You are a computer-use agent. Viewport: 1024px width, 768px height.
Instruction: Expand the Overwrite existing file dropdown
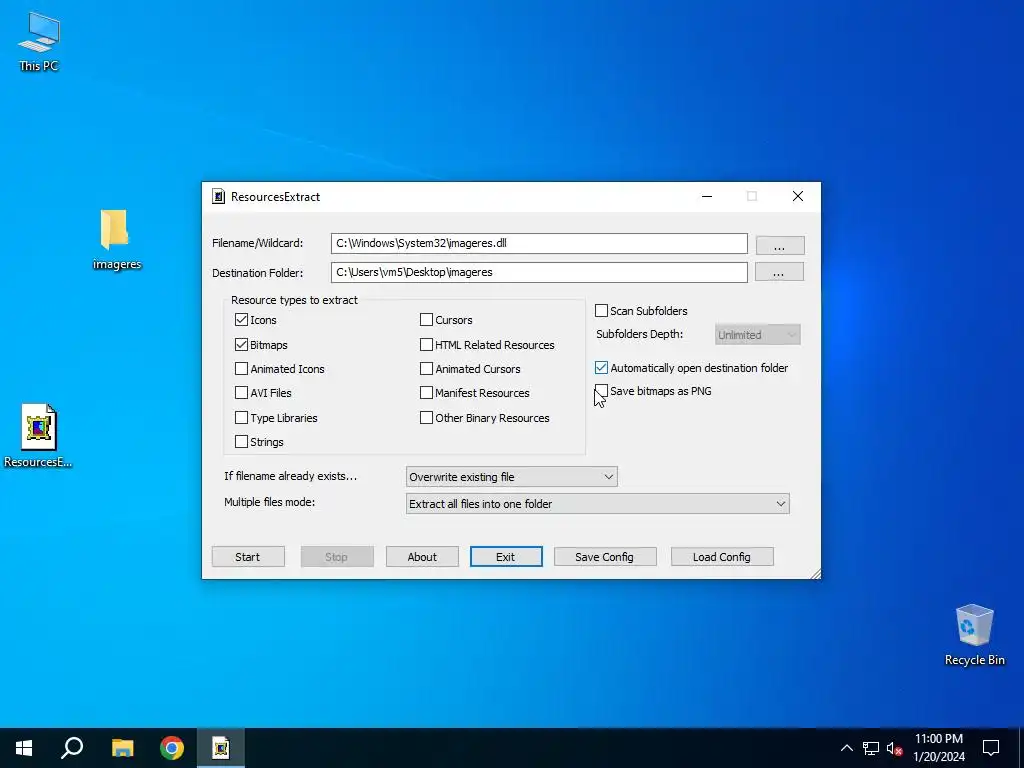point(511,477)
